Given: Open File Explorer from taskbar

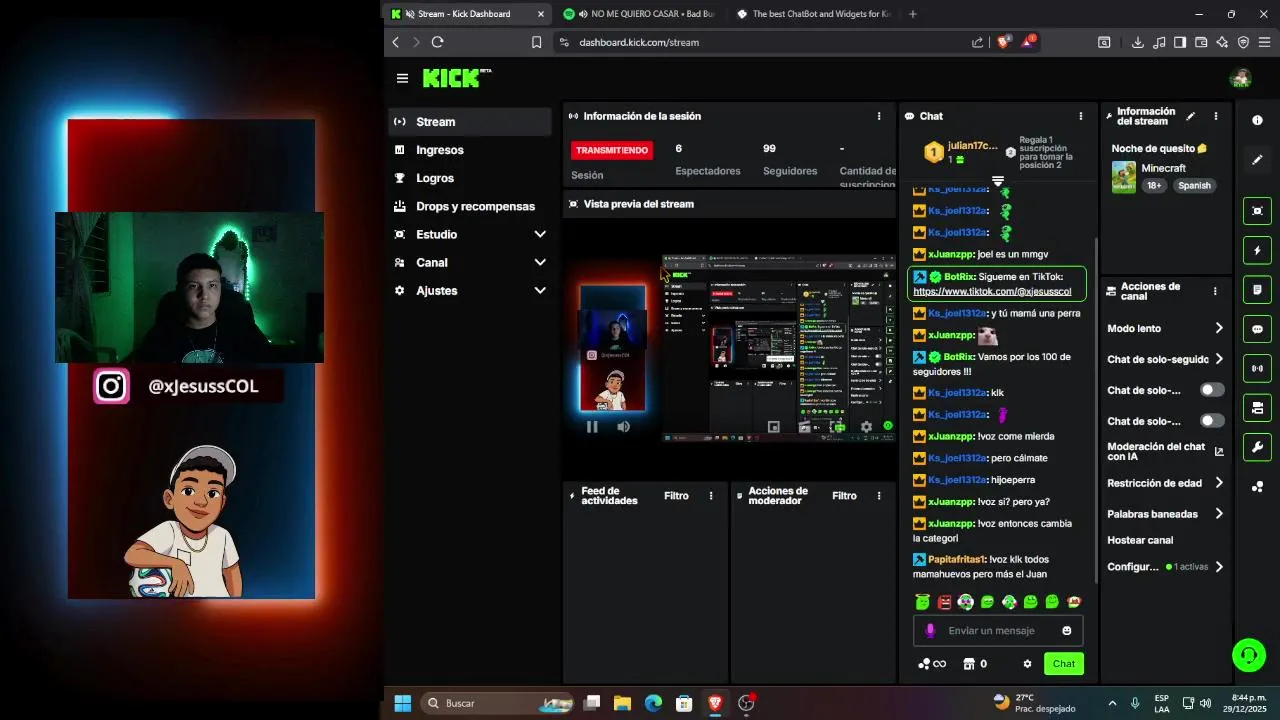Looking at the screenshot, I should pyautogui.click(x=622, y=703).
